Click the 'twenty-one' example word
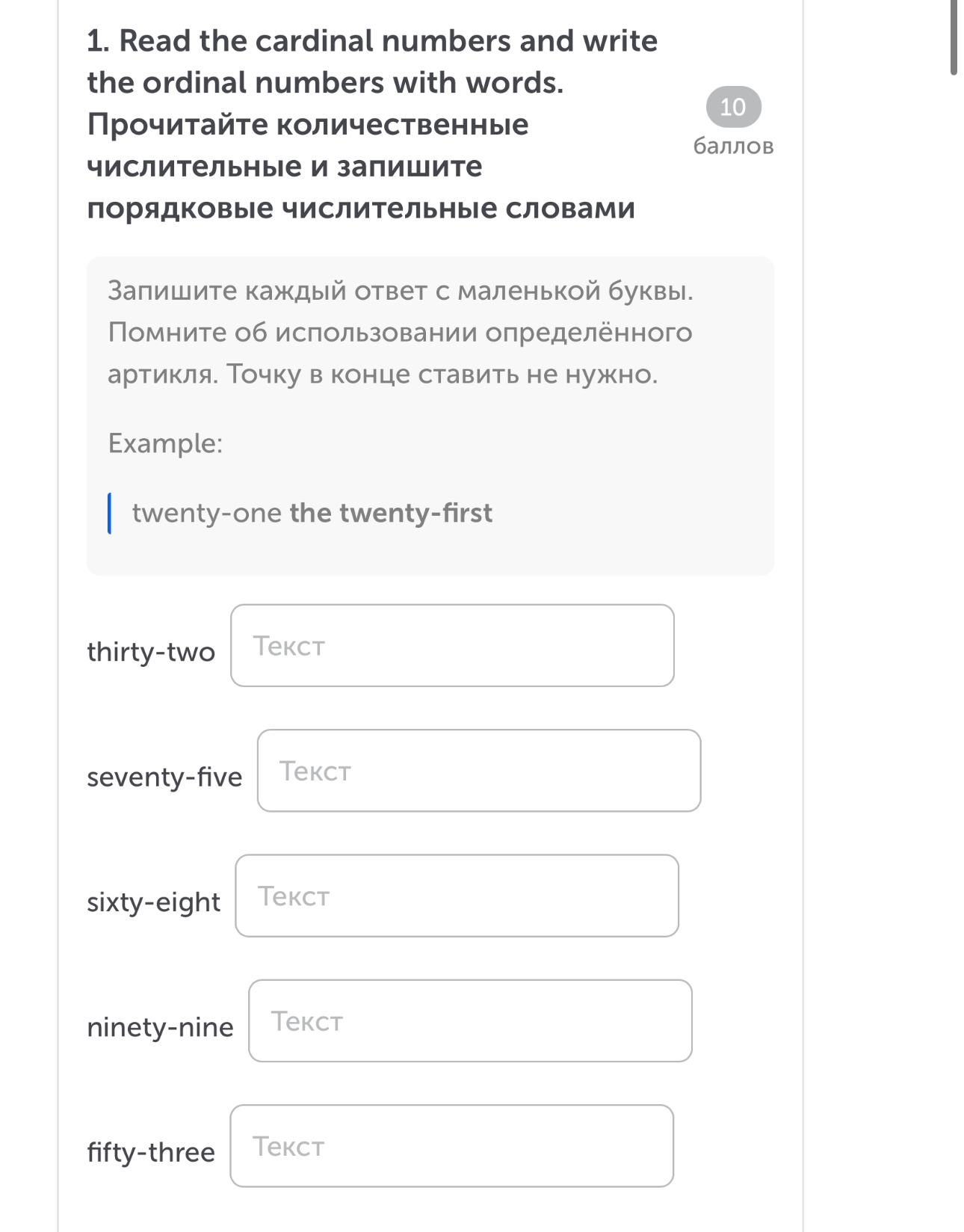964x1232 pixels. click(207, 514)
